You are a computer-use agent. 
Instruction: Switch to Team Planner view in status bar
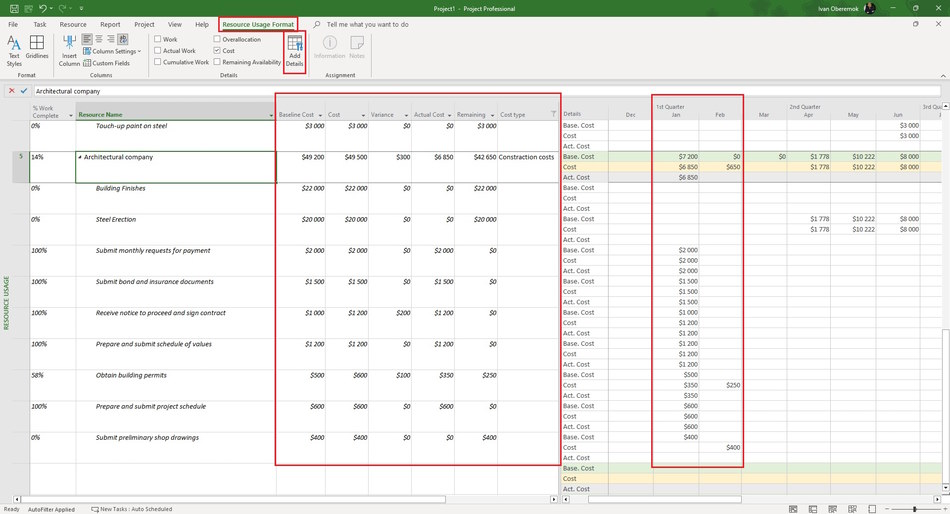(x=832, y=509)
